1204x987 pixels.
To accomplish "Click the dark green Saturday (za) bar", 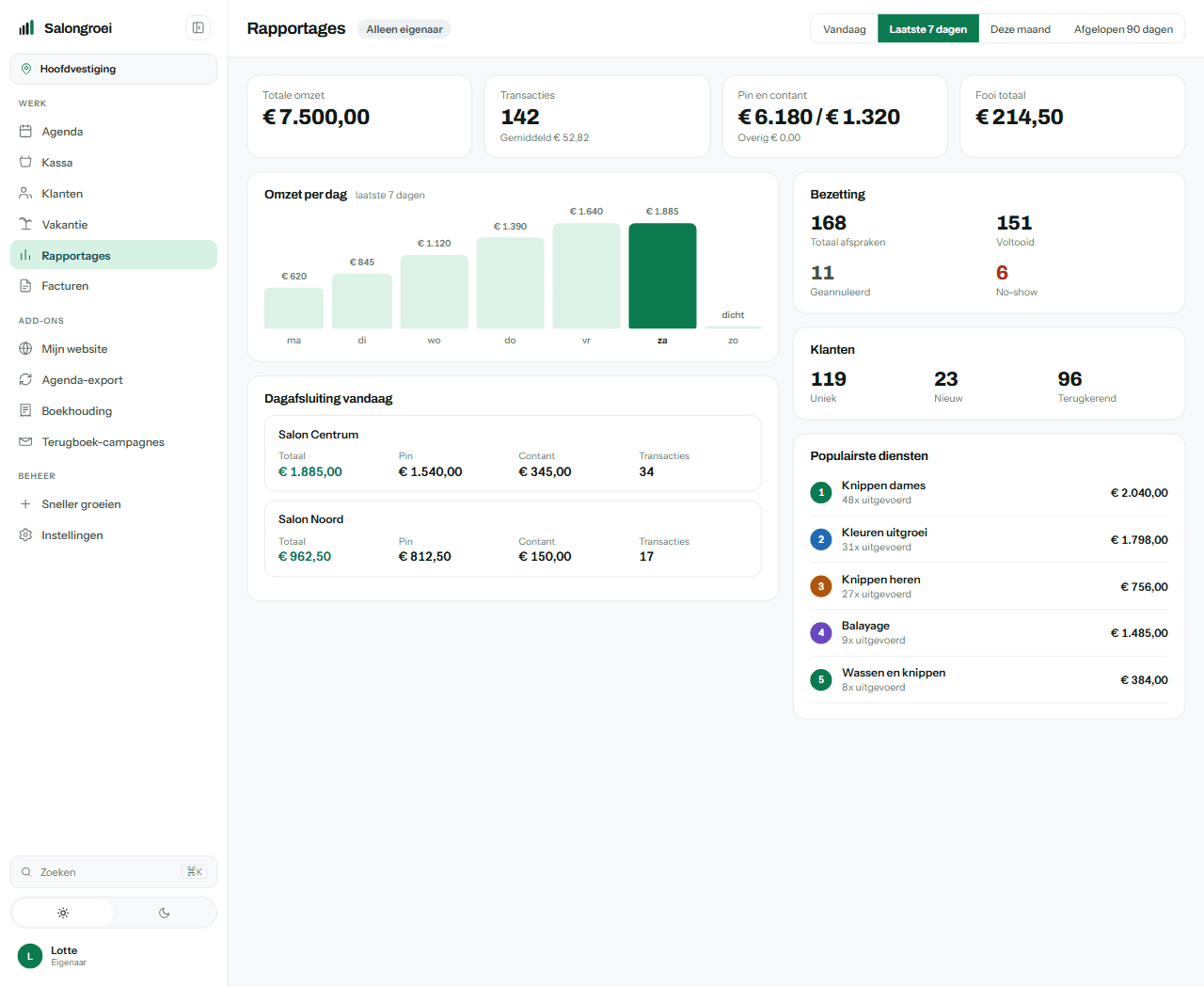I will 662,276.
